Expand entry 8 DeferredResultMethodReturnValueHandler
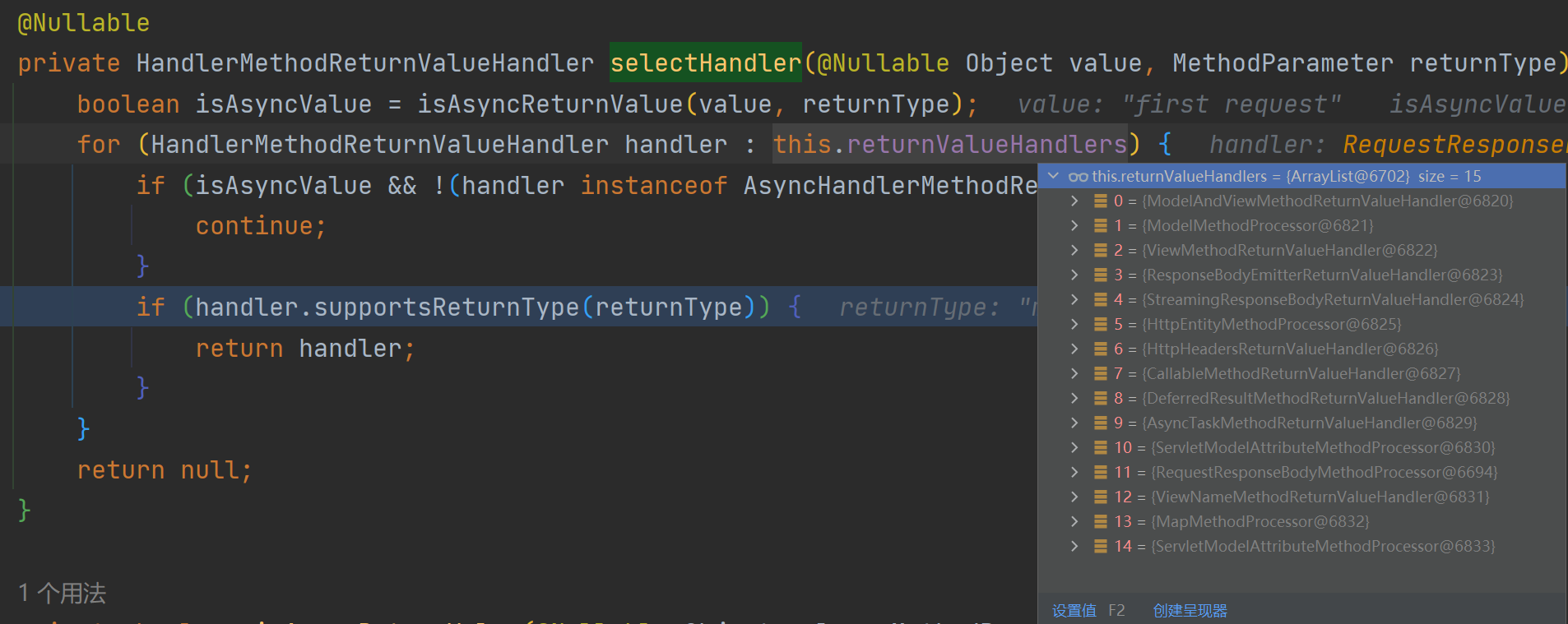Image resolution: width=1568 pixels, height=624 pixels. click(1074, 398)
